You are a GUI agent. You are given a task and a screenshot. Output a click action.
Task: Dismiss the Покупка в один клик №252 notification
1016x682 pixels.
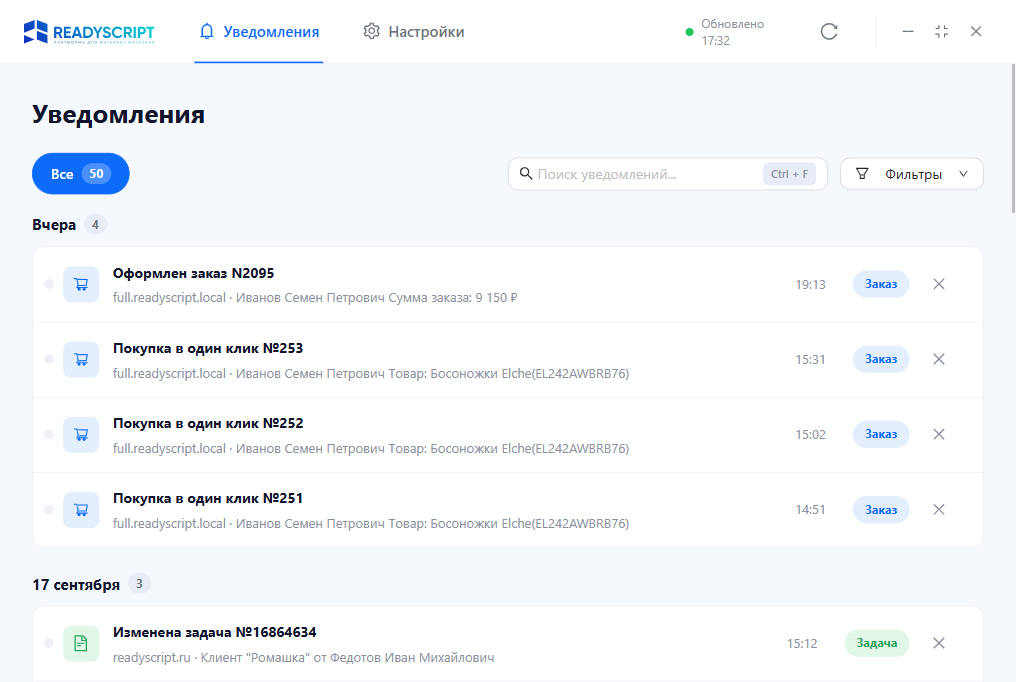click(939, 435)
